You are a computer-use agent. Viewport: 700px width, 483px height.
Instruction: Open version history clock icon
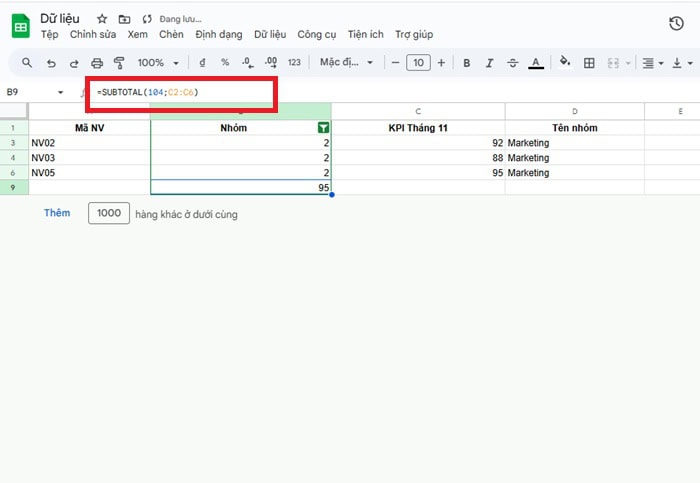coord(676,24)
